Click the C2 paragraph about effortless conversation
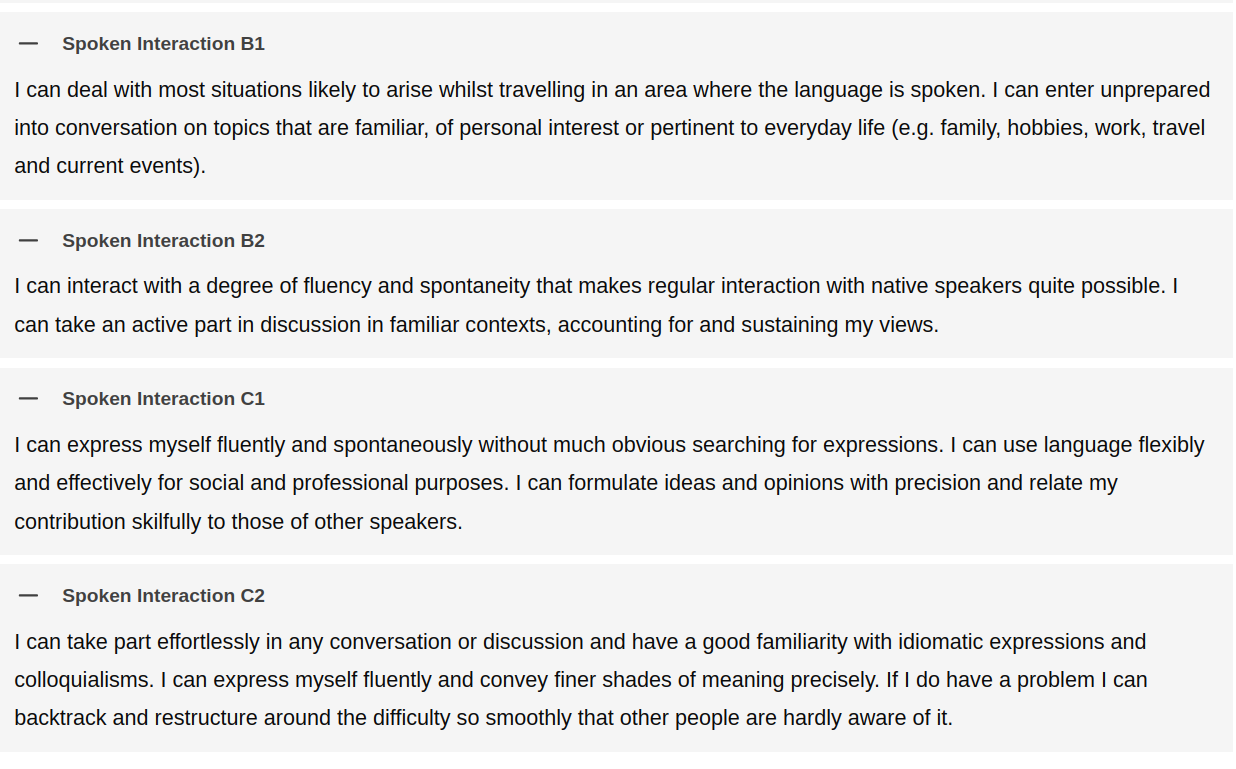Screen dimensions: 1236x769 (x=581, y=680)
